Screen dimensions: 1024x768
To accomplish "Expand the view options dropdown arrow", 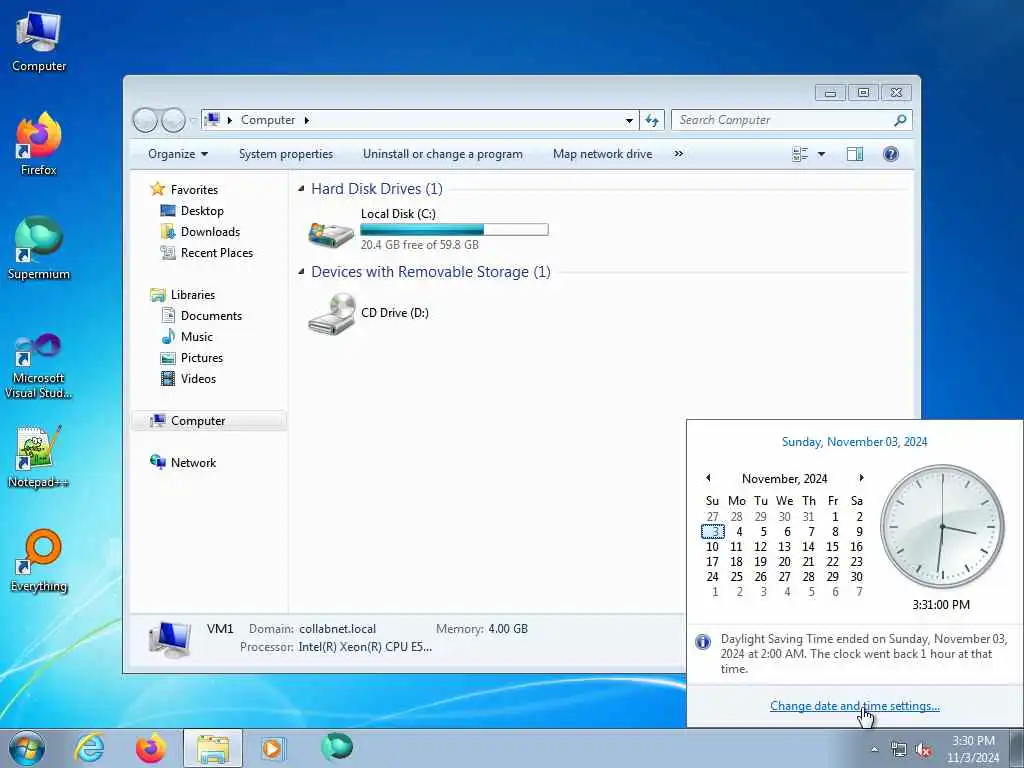I will pos(822,154).
